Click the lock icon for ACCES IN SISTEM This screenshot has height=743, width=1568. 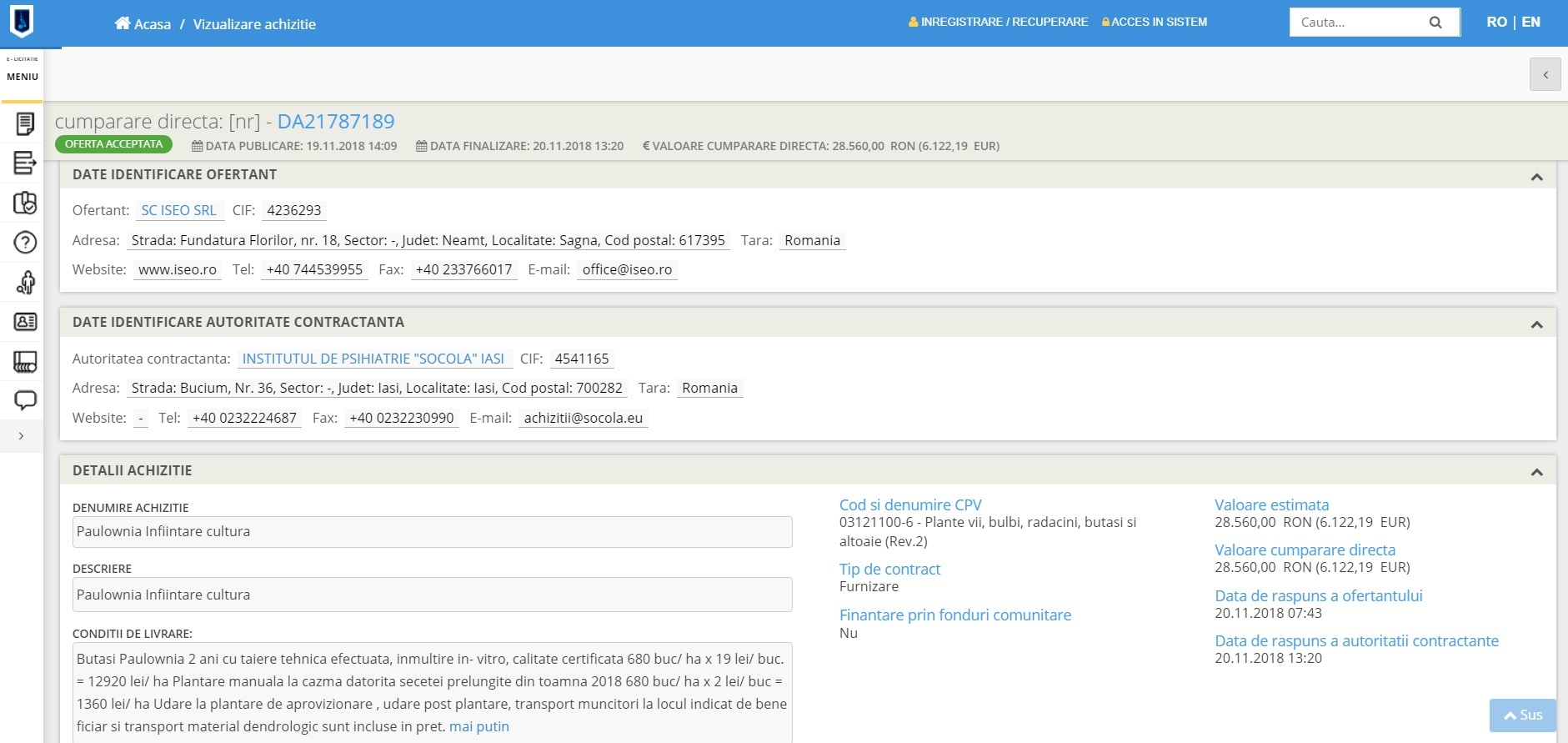pos(1105,22)
